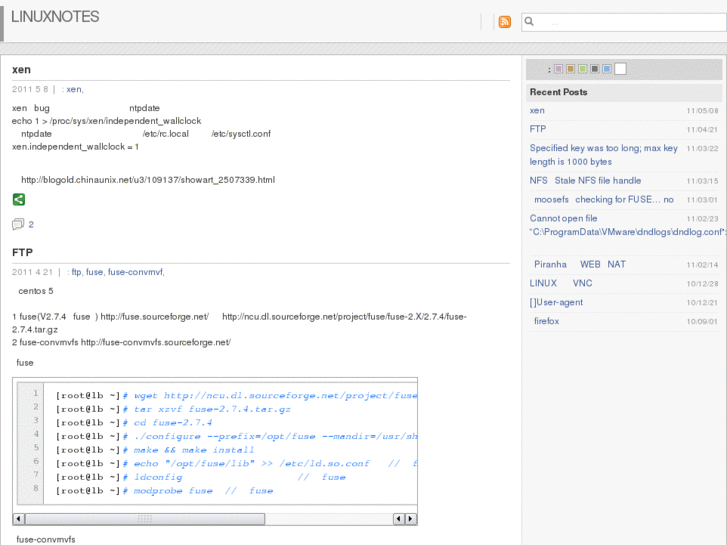
Task: Click the xen tag link
Action: pos(74,90)
